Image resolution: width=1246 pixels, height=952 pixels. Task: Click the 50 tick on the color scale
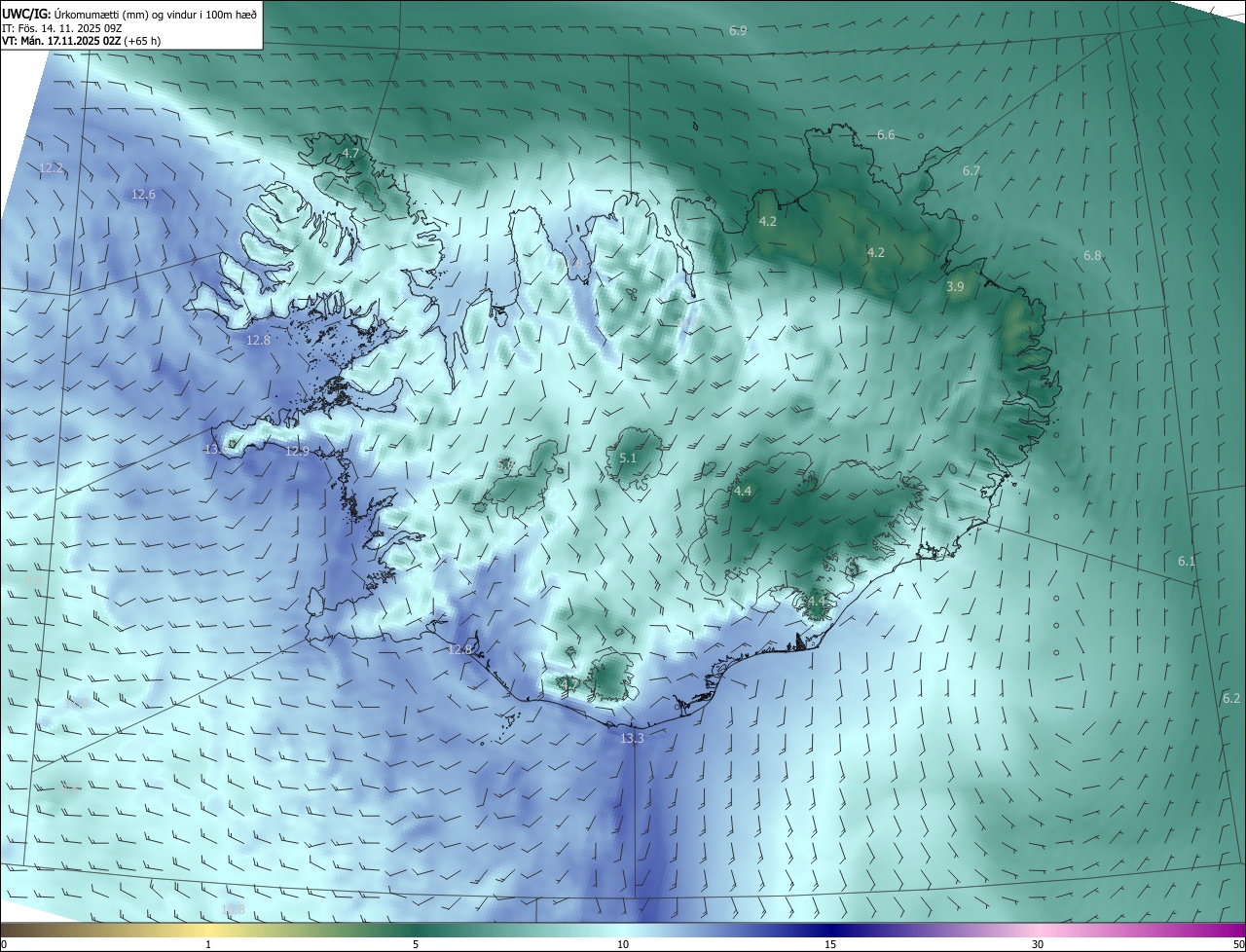tap(1238, 945)
